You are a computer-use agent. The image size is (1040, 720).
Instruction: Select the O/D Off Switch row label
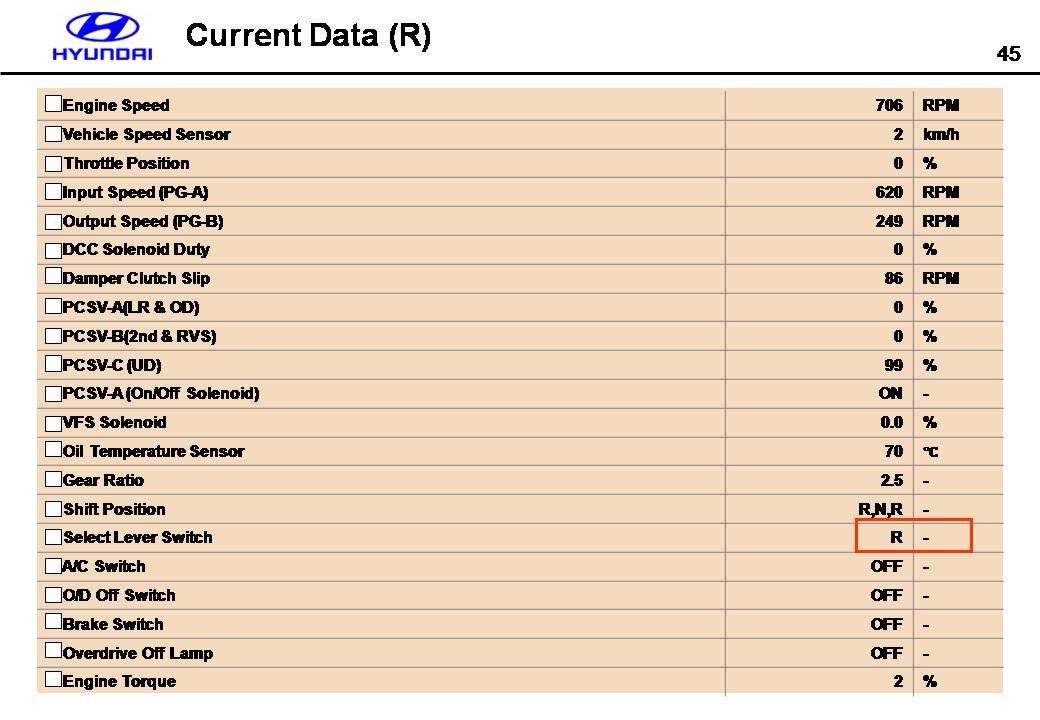pyautogui.click(x=119, y=595)
